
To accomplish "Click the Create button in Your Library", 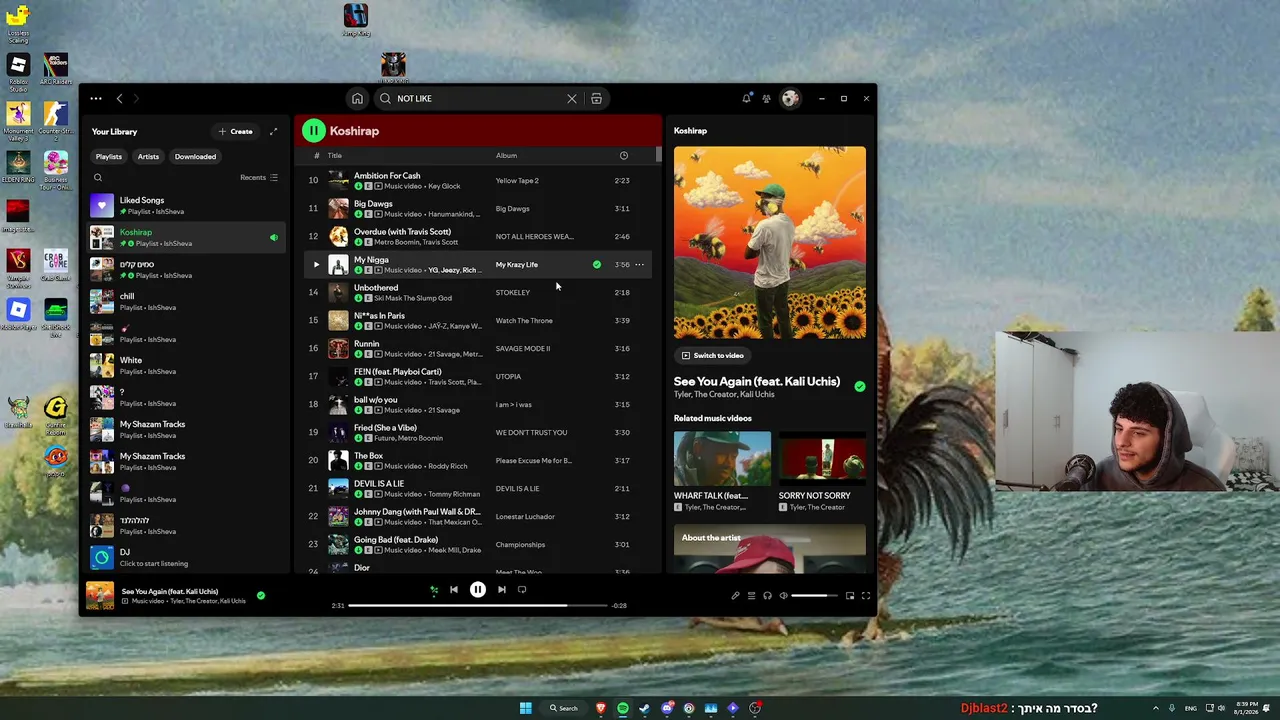I will coord(236,131).
